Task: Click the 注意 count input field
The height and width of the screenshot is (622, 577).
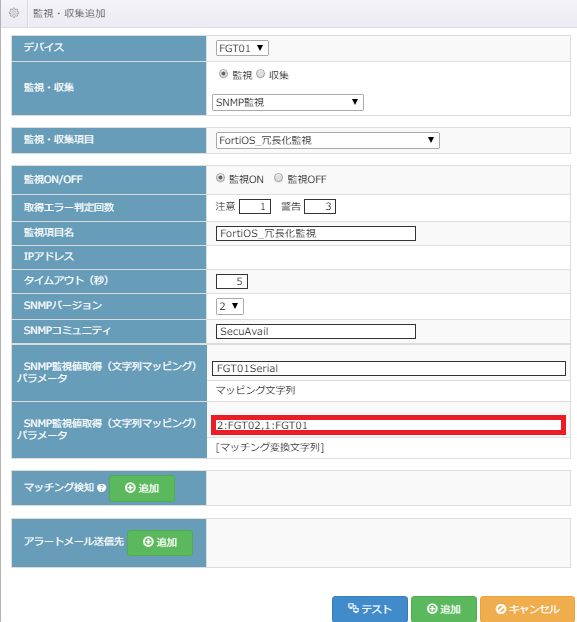Action: tap(255, 207)
